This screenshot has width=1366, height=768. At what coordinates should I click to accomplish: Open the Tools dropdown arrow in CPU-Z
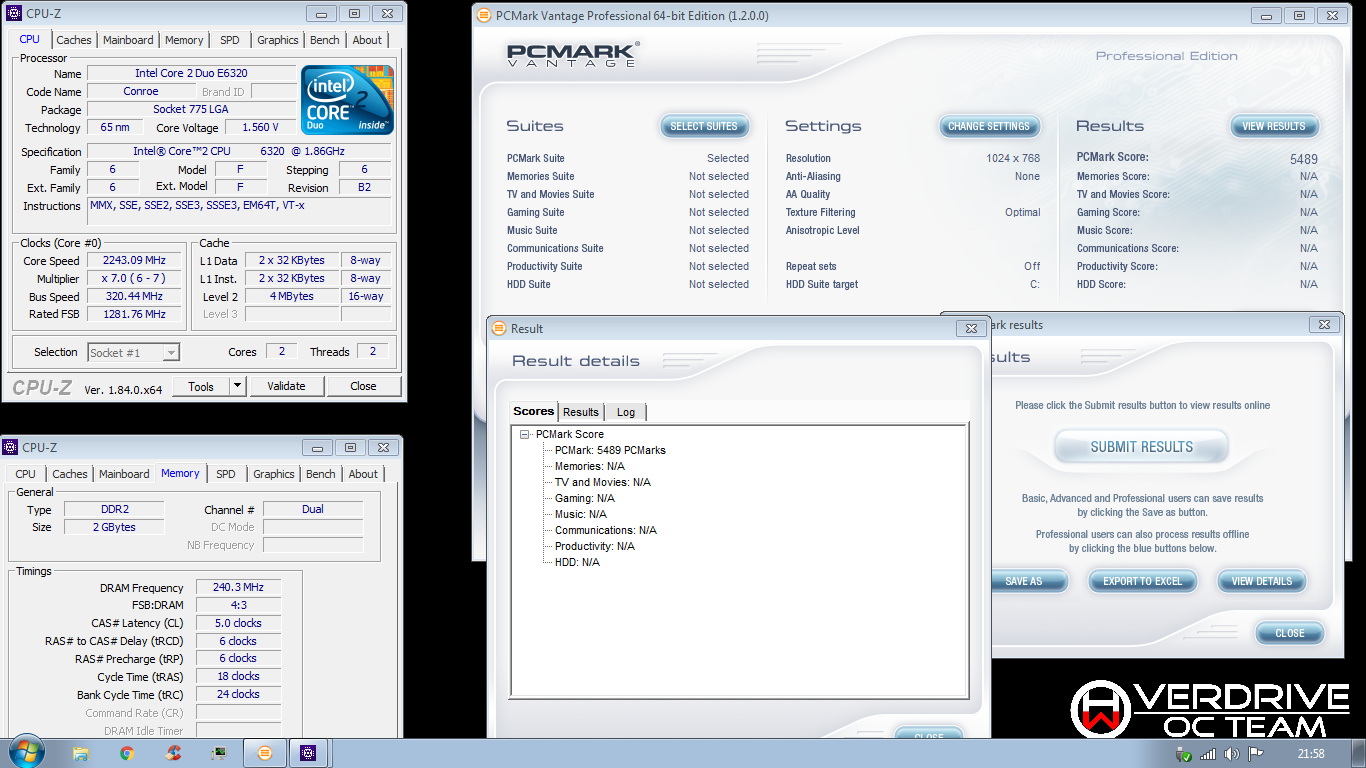point(237,386)
